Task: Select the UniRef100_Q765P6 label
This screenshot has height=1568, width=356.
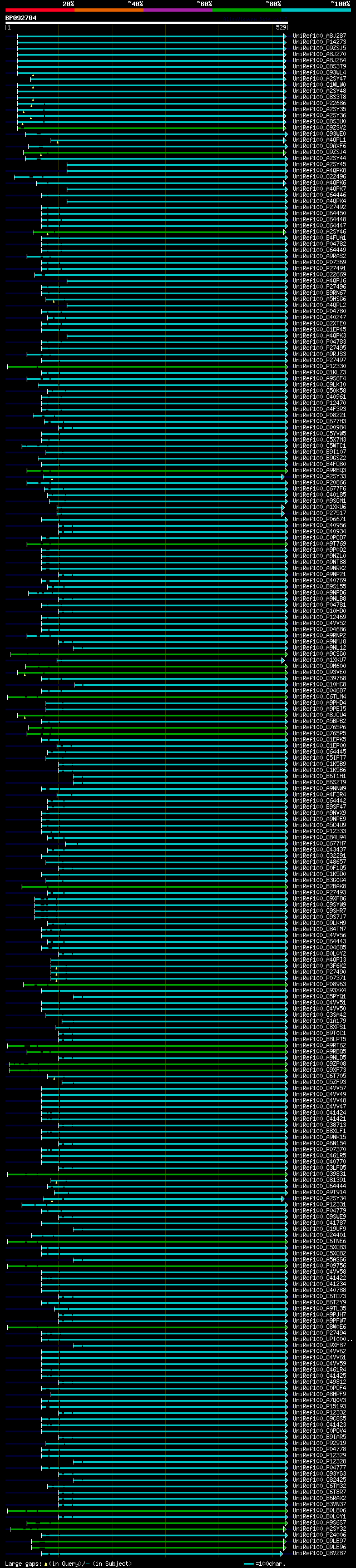Action: (319, 728)
